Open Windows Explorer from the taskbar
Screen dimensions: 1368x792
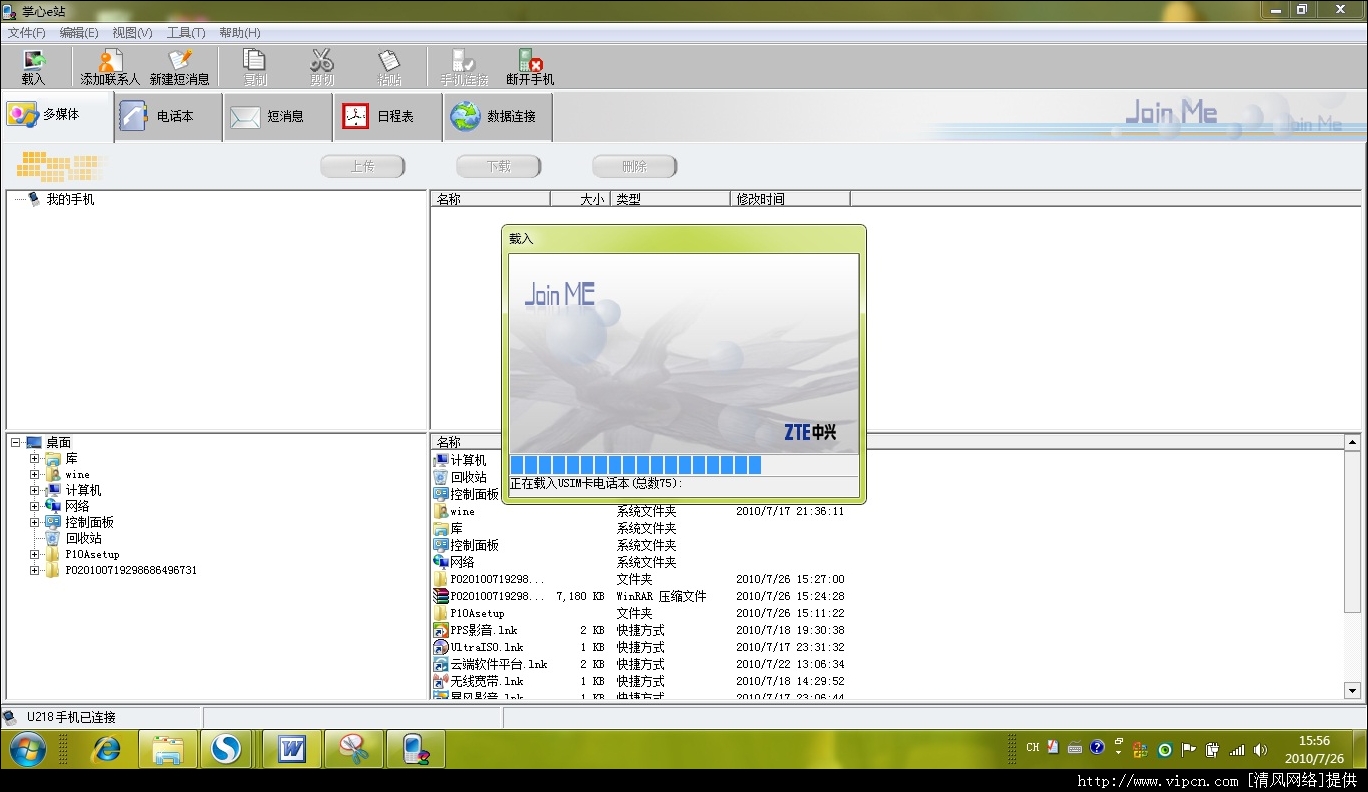coord(167,749)
